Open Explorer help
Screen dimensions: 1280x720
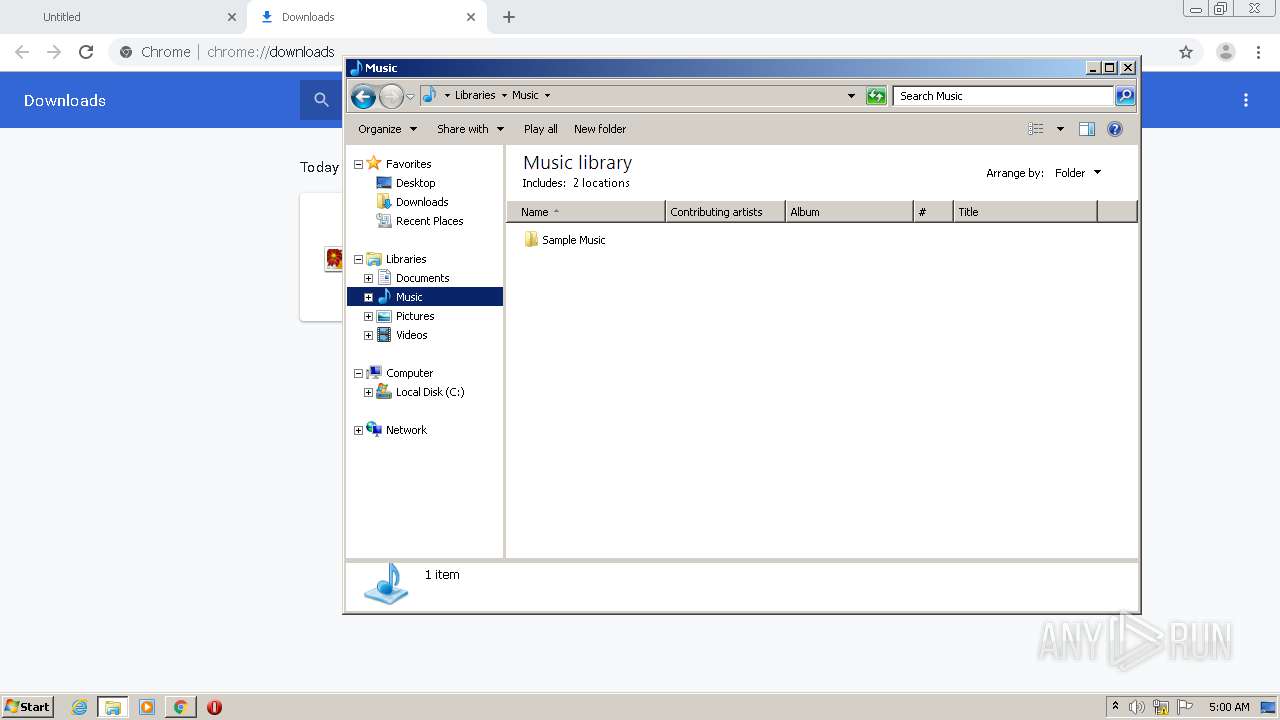click(1115, 129)
